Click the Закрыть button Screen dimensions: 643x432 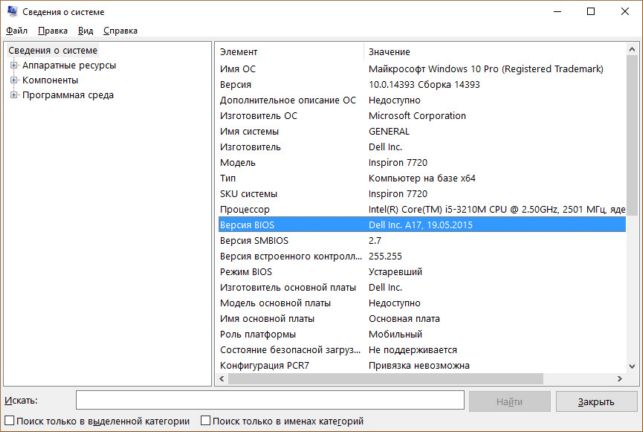pos(596,401)
